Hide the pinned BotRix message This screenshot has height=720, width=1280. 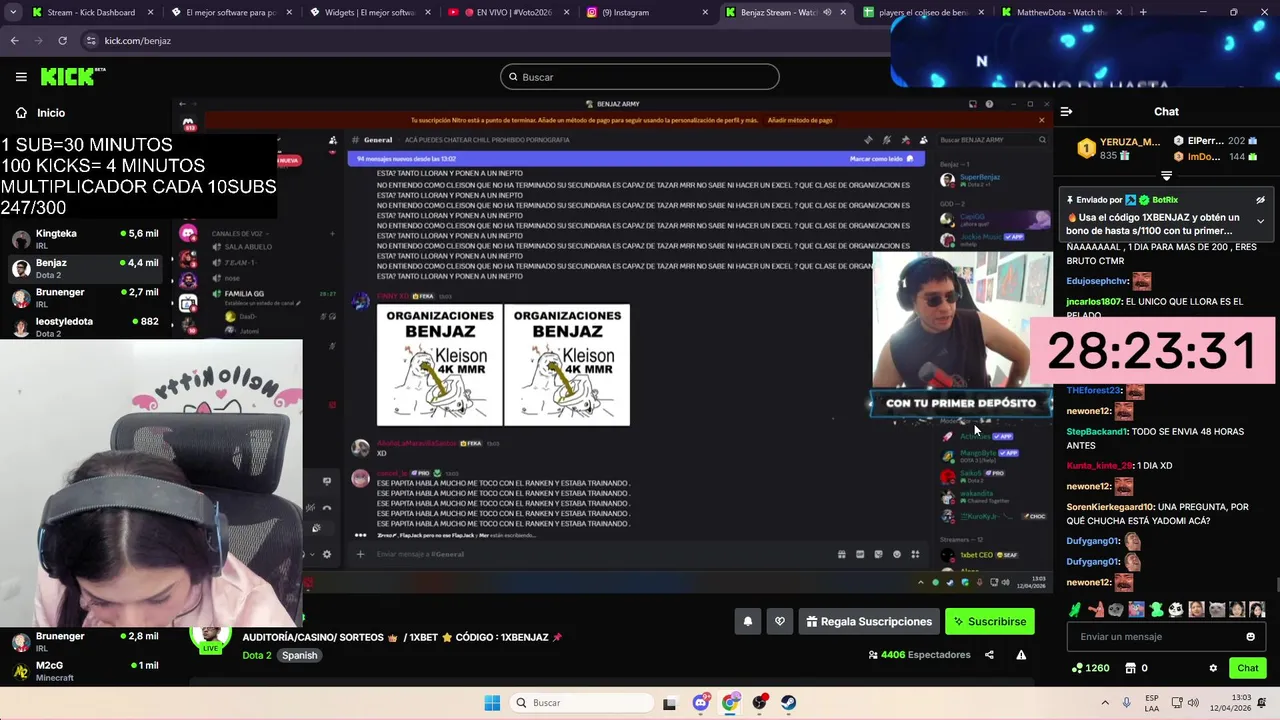click(x=1260, y=200)
